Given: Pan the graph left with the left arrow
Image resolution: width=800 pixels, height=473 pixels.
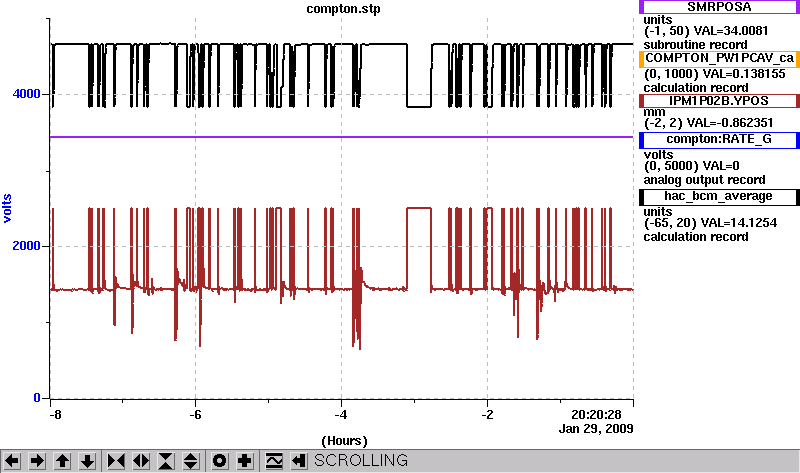Looking at the screenshot, I should tap(12, 461).
